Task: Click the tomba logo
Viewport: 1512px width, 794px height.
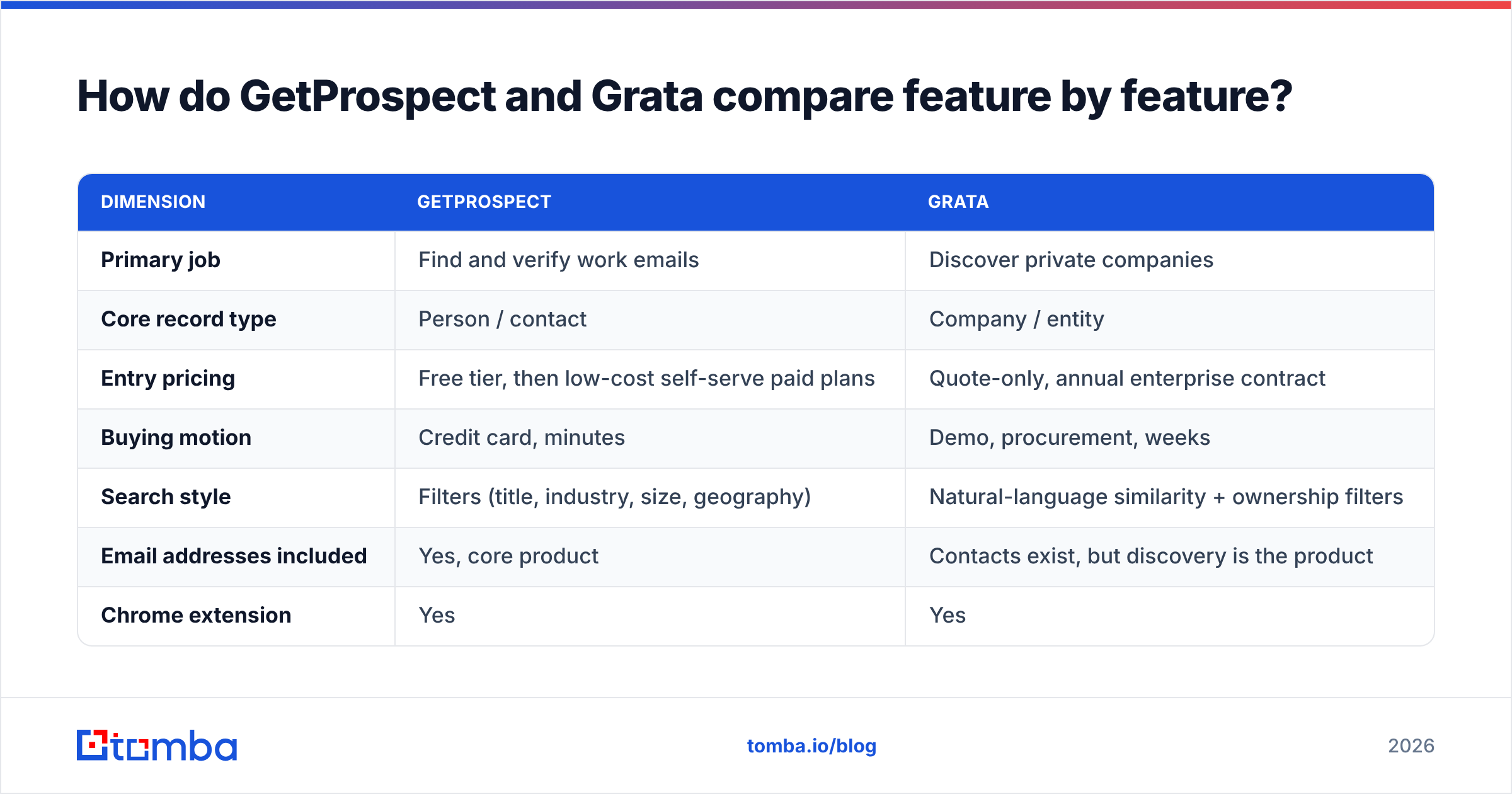Action: coord(157,745)
